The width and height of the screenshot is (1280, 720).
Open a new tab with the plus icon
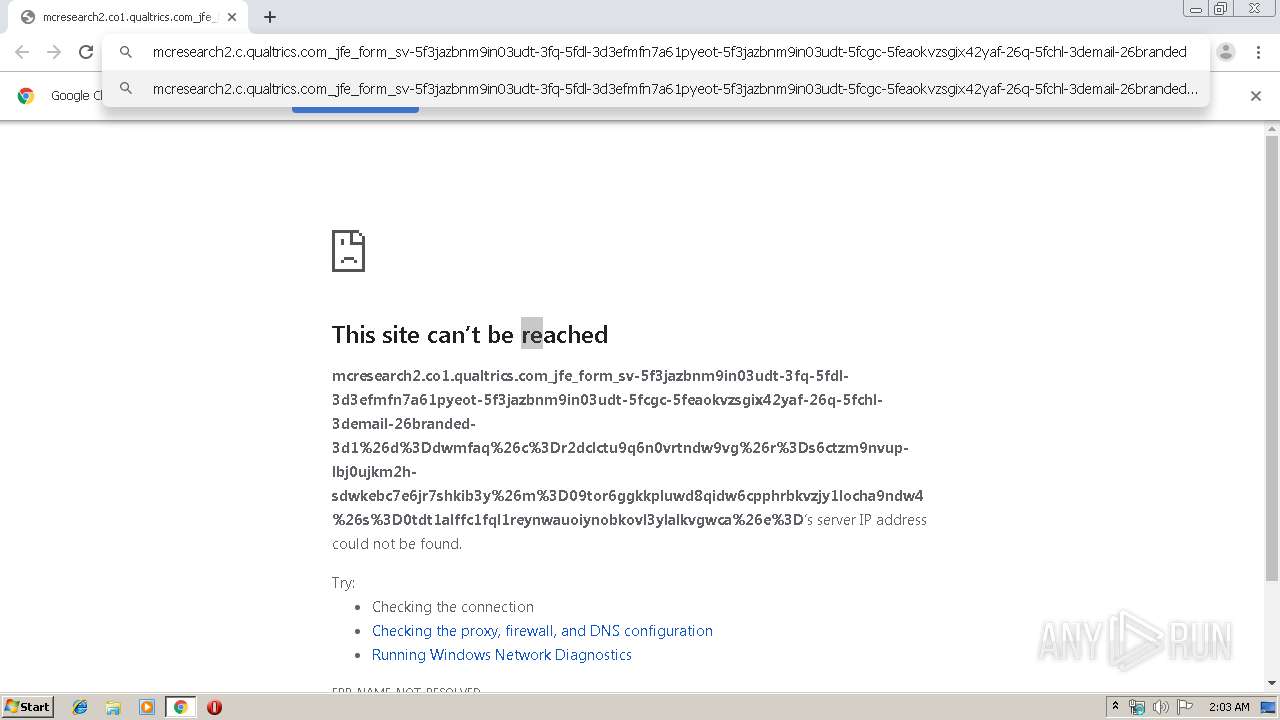(x=270, y=17)
